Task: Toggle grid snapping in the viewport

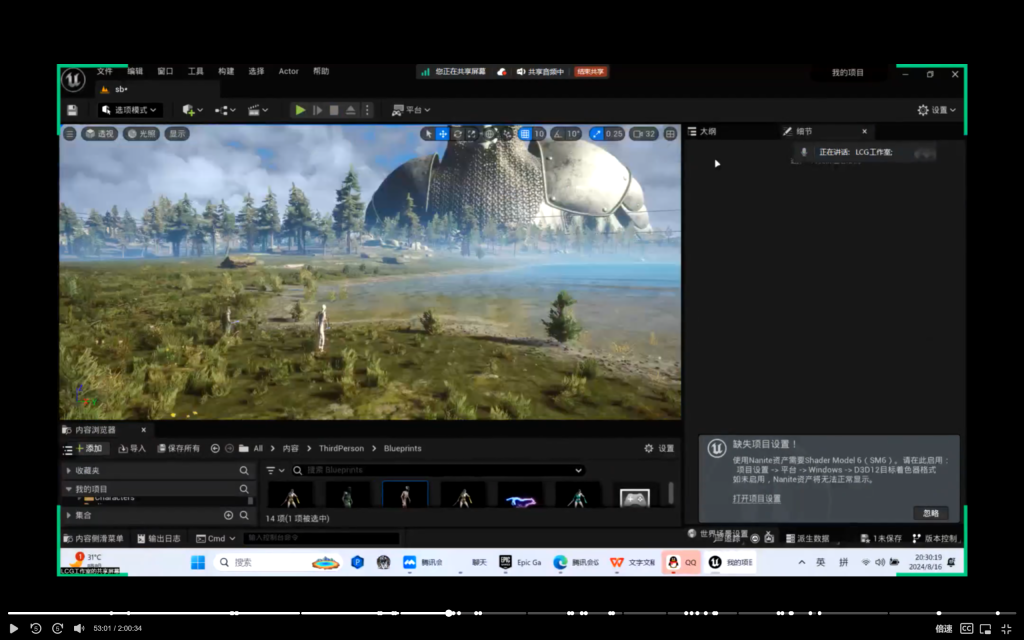Action: pyautogui.click(x=525, y=134)
